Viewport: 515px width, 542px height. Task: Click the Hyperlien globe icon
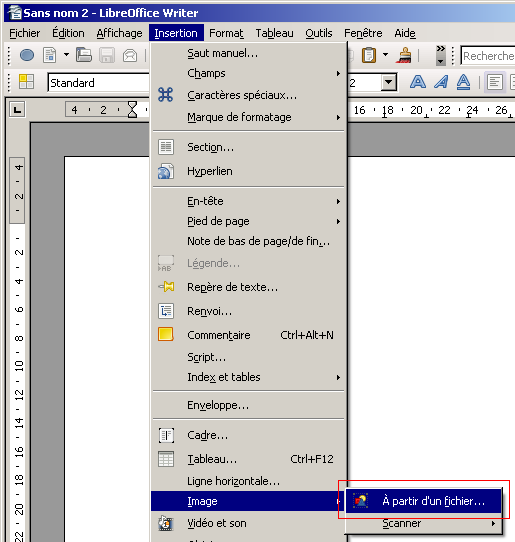pos(166,171)
